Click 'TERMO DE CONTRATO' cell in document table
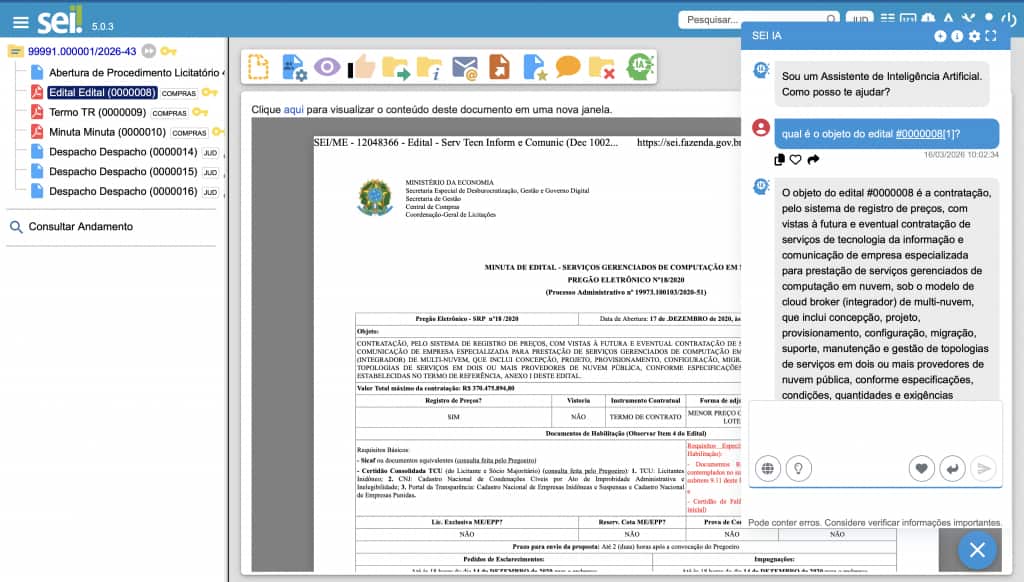The height and width of the screenshot is (582, 1024). coord(645,417)
